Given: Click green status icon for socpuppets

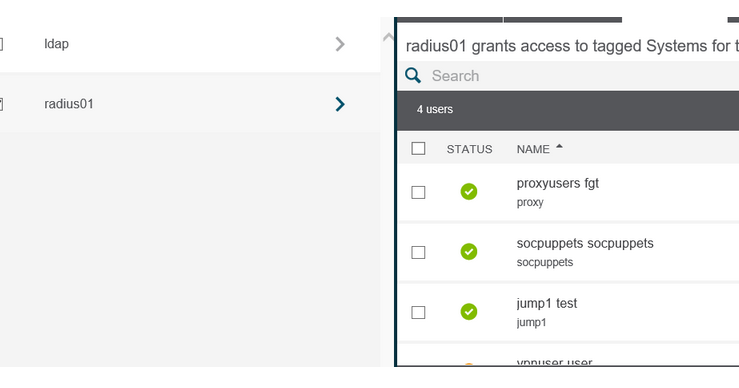Looking at the screenshot, I should (468, 252).
